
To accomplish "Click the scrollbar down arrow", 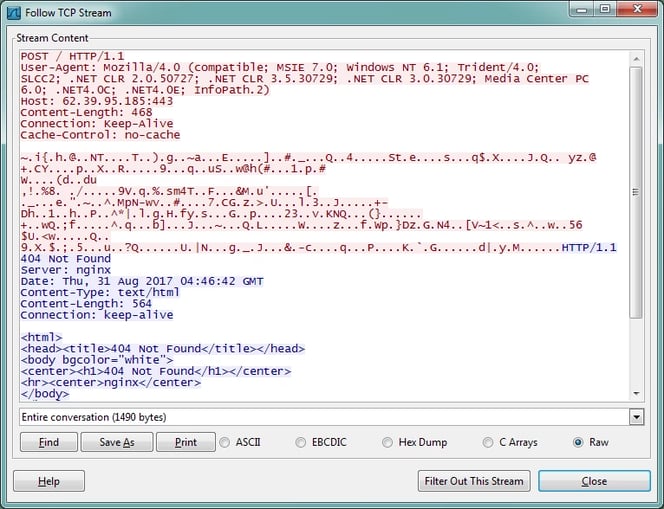I will pyautogui.click(x=636, y=393).
